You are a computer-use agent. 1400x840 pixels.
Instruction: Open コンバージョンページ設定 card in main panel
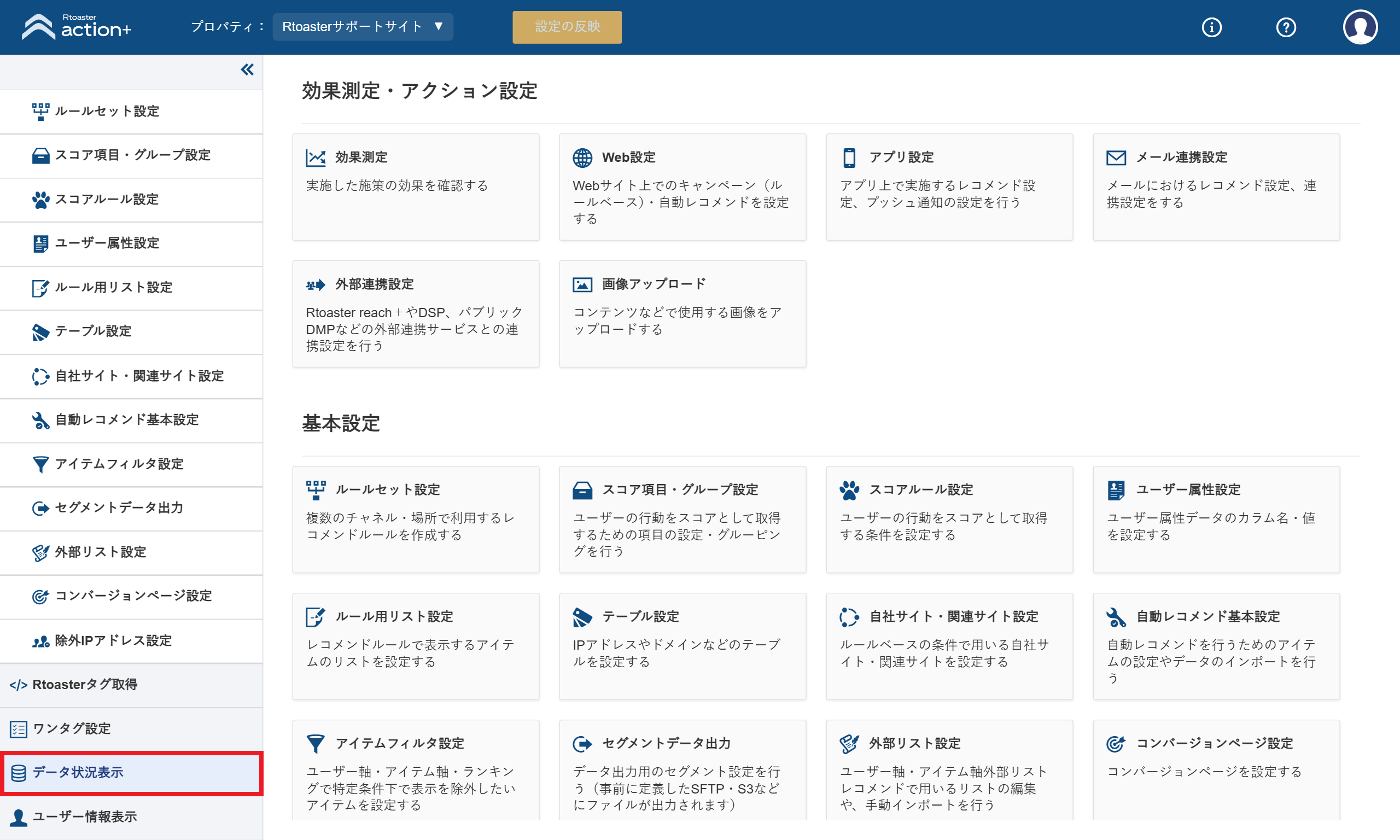coord(1216,771)
